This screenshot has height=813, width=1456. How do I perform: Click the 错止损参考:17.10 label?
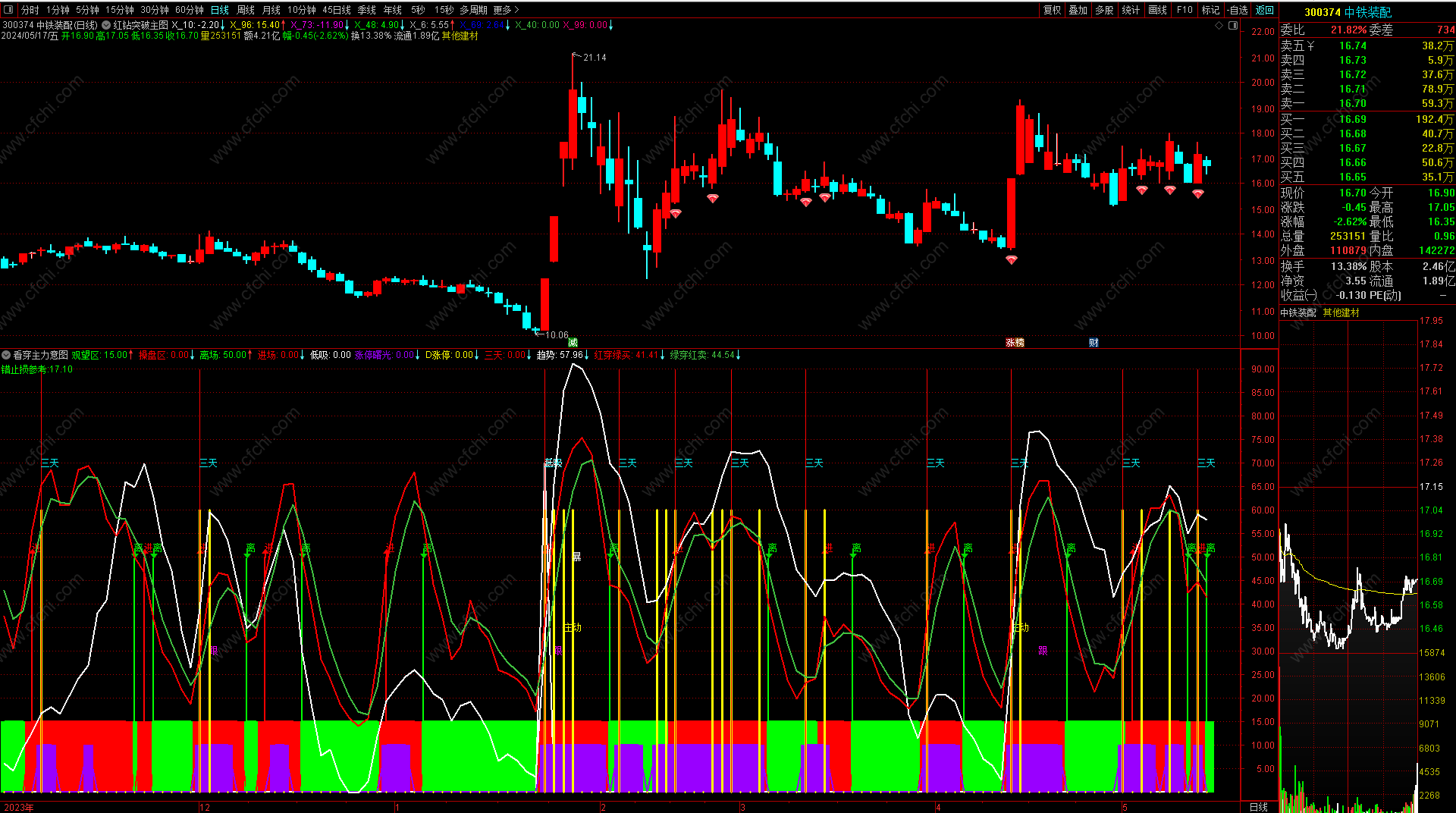click(x=37, y=369)
